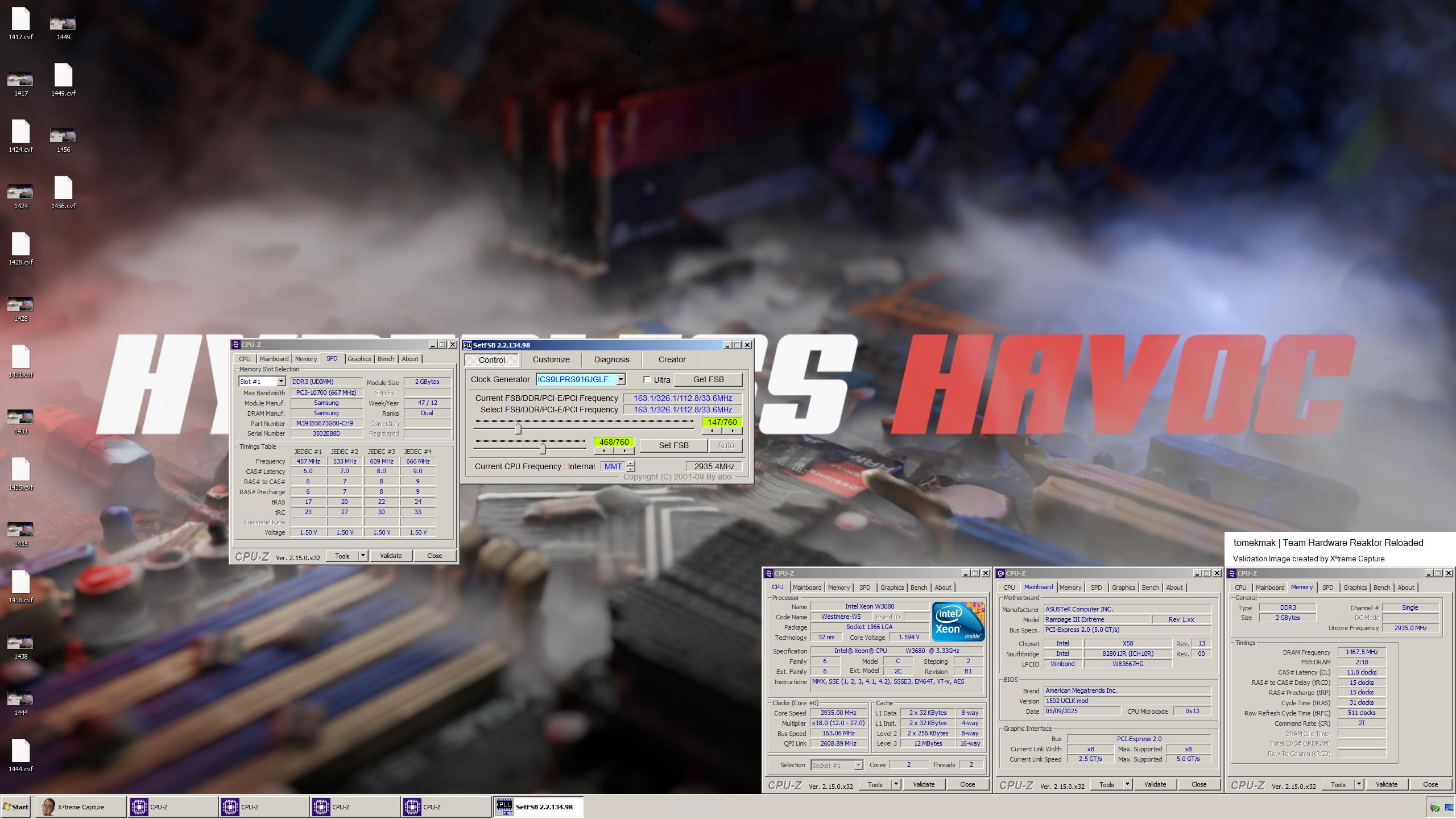
Task: Click the MMT spinner arrows in SetFSB
Action: pos(631,466)
